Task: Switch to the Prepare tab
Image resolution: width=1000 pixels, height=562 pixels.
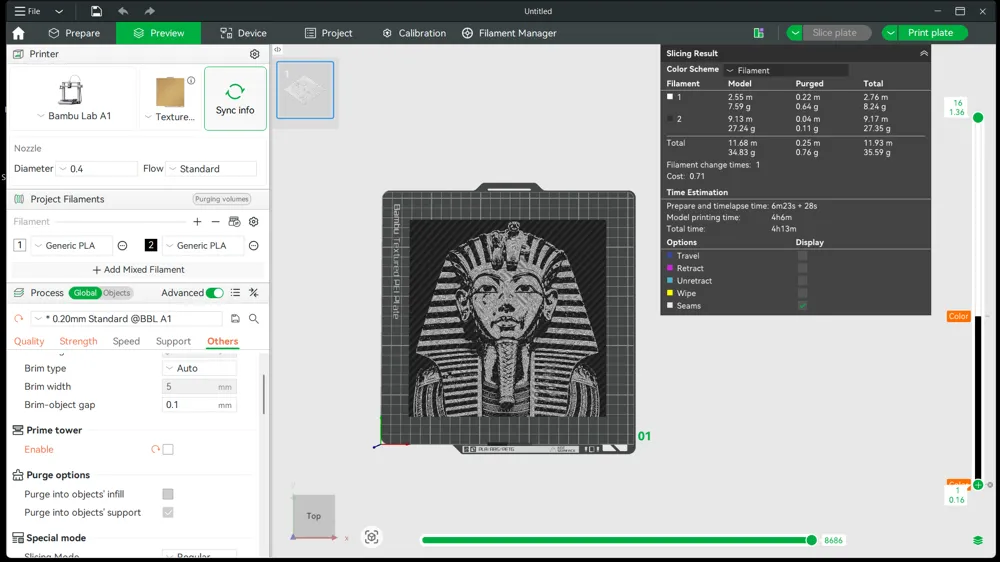Action: click(x=75, y=33)
